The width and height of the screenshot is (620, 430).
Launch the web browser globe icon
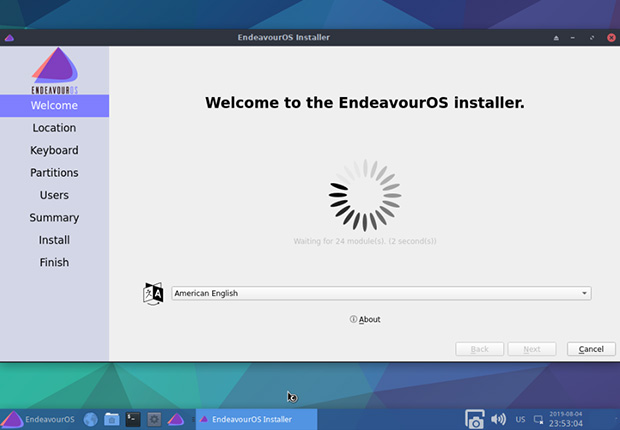click(91, 419)
